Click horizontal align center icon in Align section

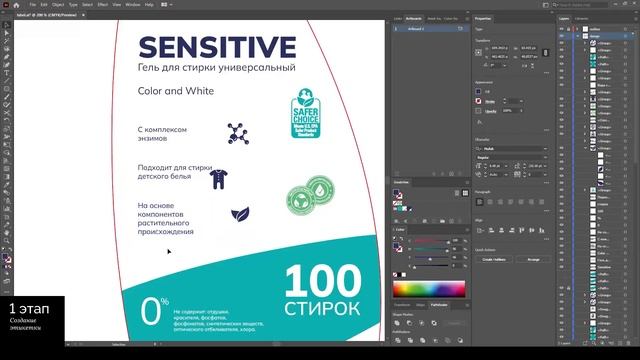[501, 230]
